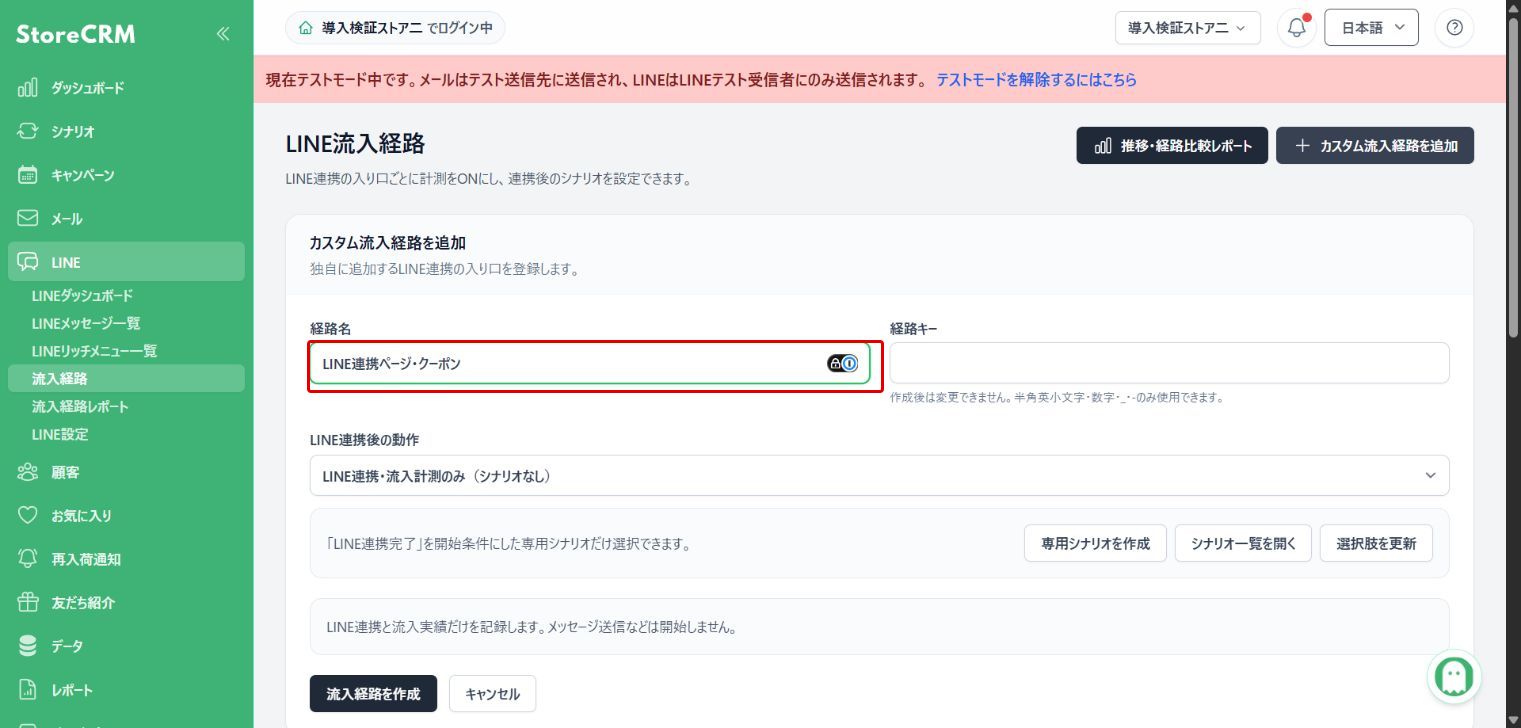Open the ダッシュボード bar-chart icon in sidebar

click(28, 88)
